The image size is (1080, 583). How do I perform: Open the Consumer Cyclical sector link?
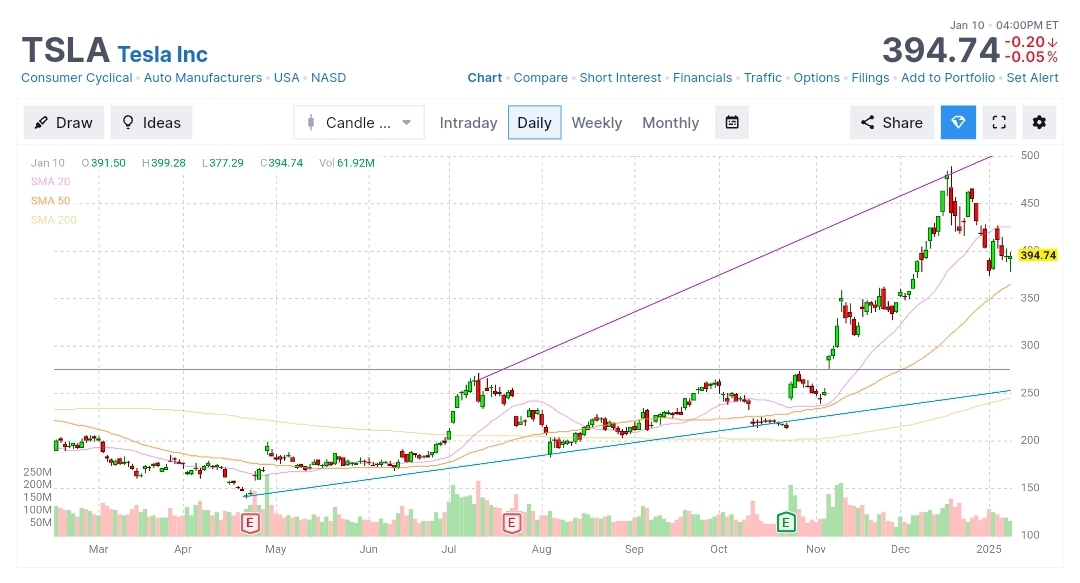pyautogui.click(x=76, y=78)
